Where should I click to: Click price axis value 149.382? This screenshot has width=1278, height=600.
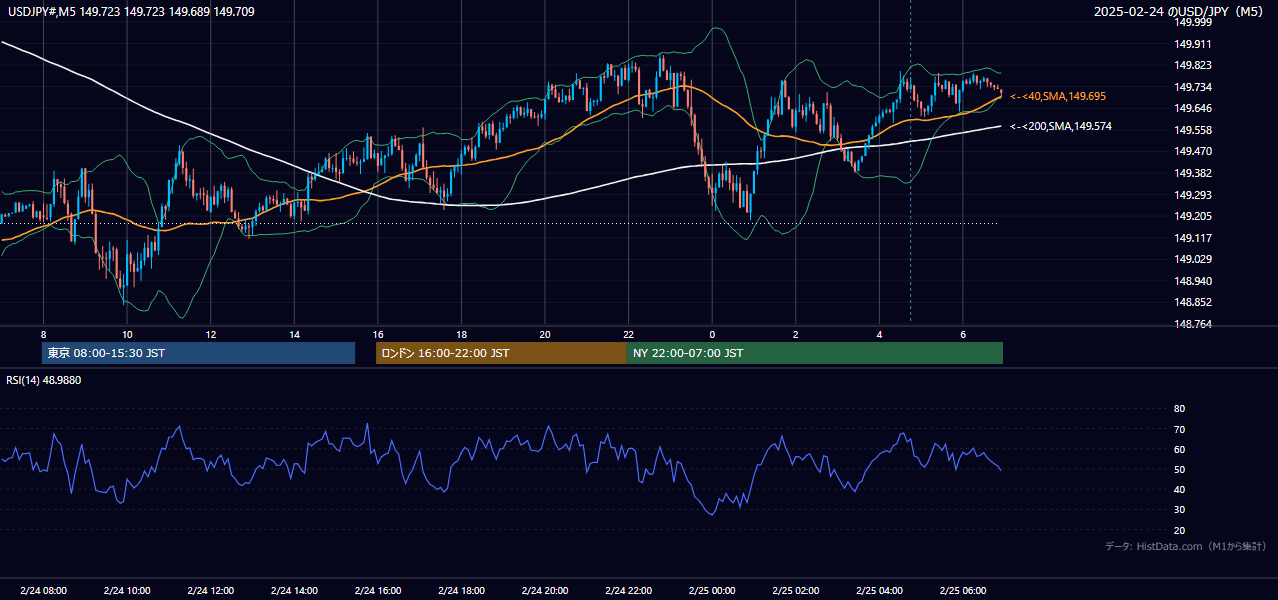click(x=1193, y=173)
